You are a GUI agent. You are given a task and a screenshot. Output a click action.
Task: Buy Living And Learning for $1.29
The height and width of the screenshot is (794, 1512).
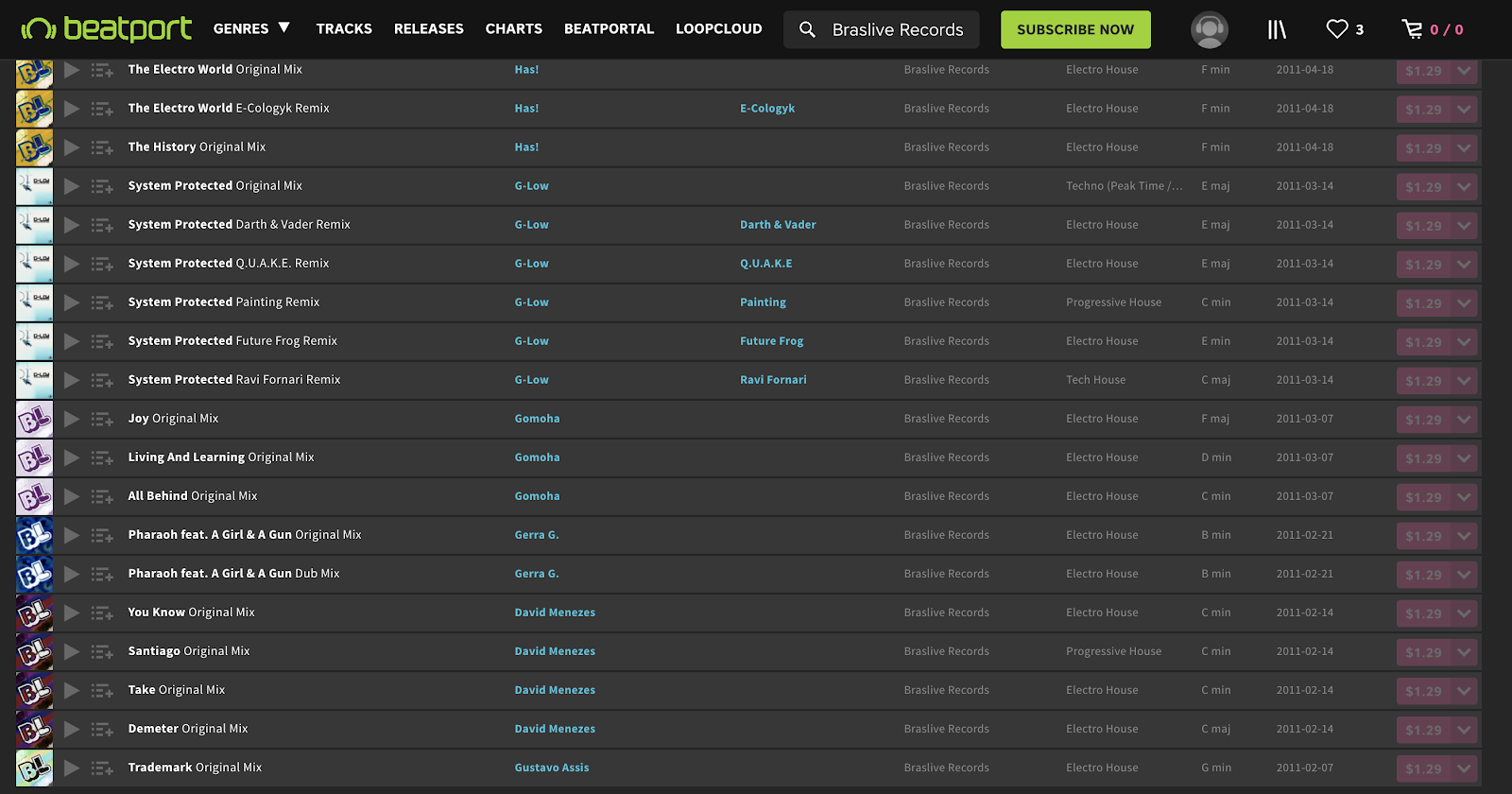click(x=1424, y=457)
